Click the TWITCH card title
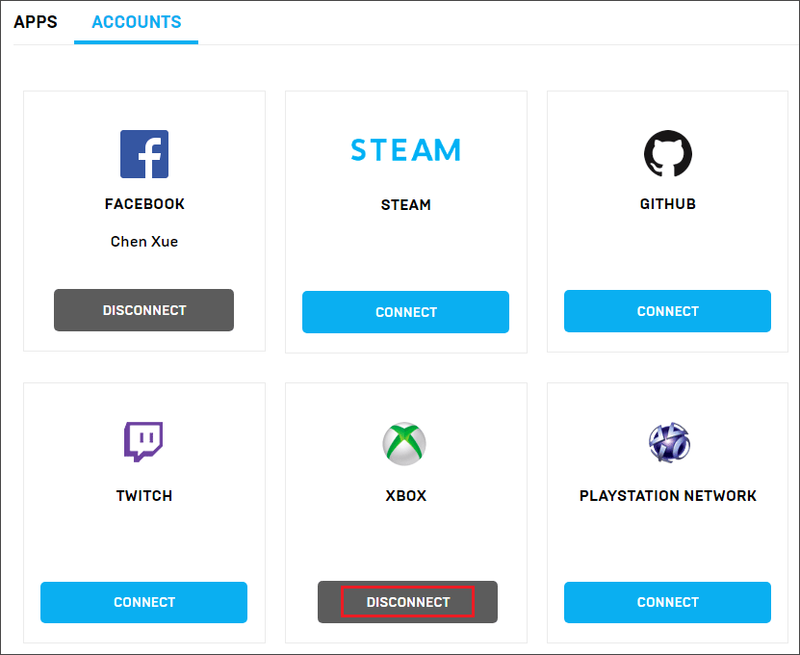 point(144,496)
